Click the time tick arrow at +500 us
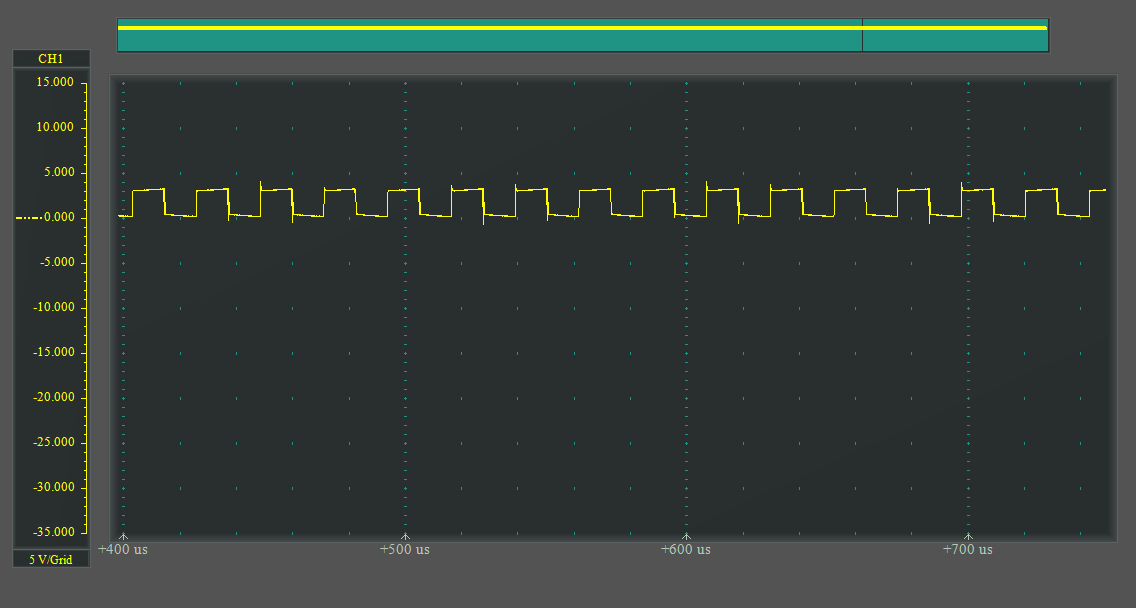Screen dimensions: 1136x608 [x=405, y=537]
